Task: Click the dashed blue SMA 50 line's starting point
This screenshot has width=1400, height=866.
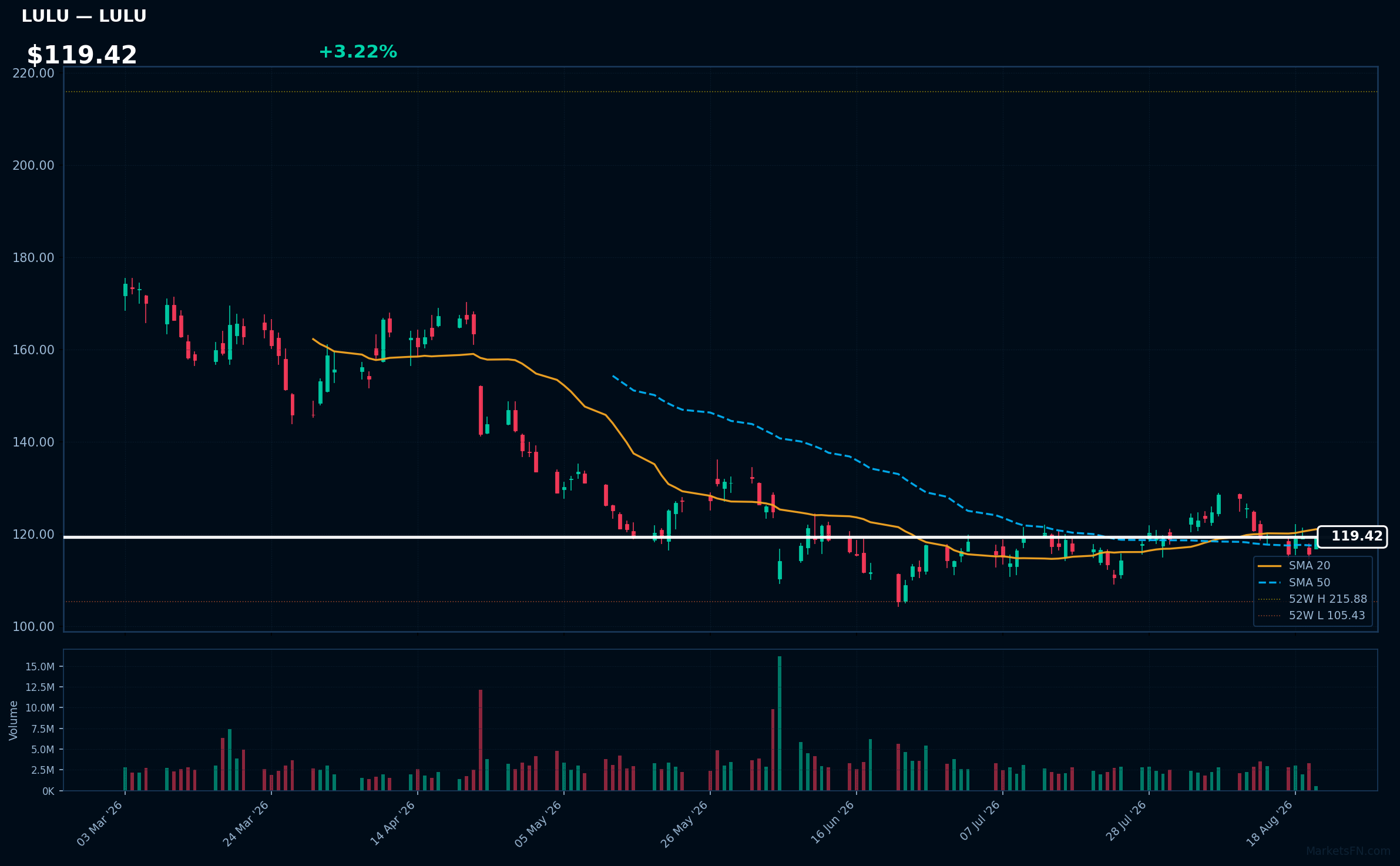Action: 613,375
